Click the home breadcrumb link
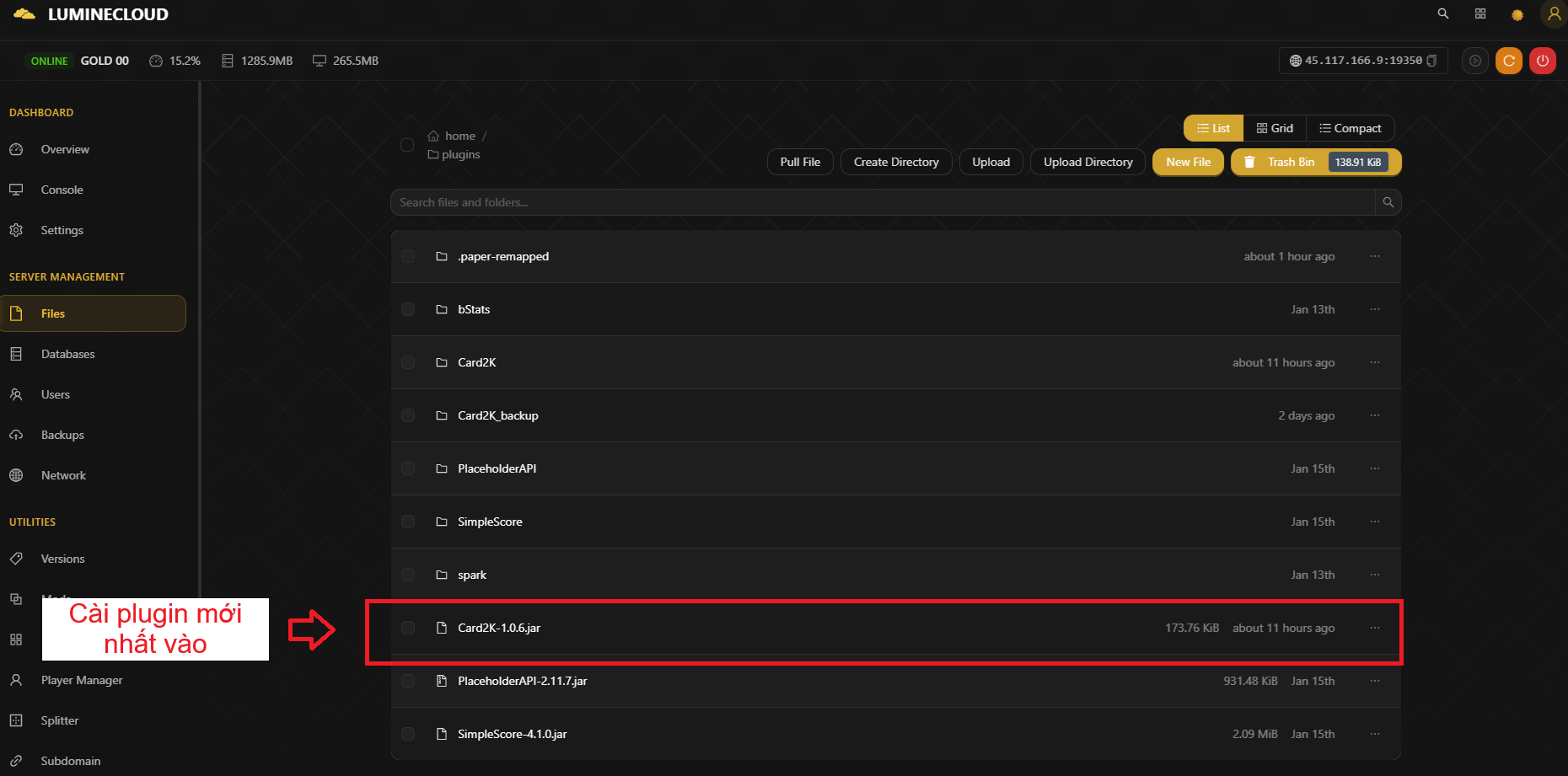 (x=459, y=136)
